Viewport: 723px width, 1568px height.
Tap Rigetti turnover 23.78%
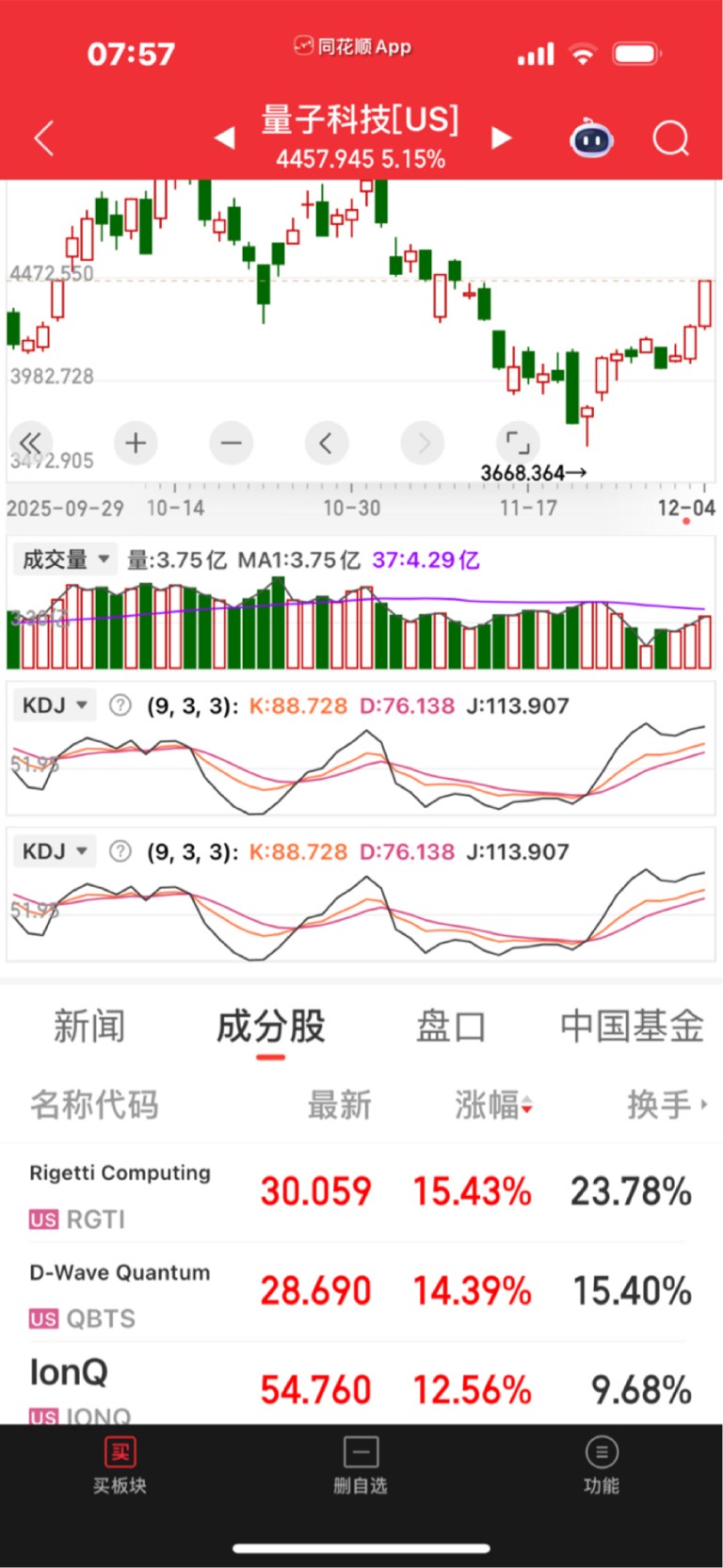(x=632, y=1192)
